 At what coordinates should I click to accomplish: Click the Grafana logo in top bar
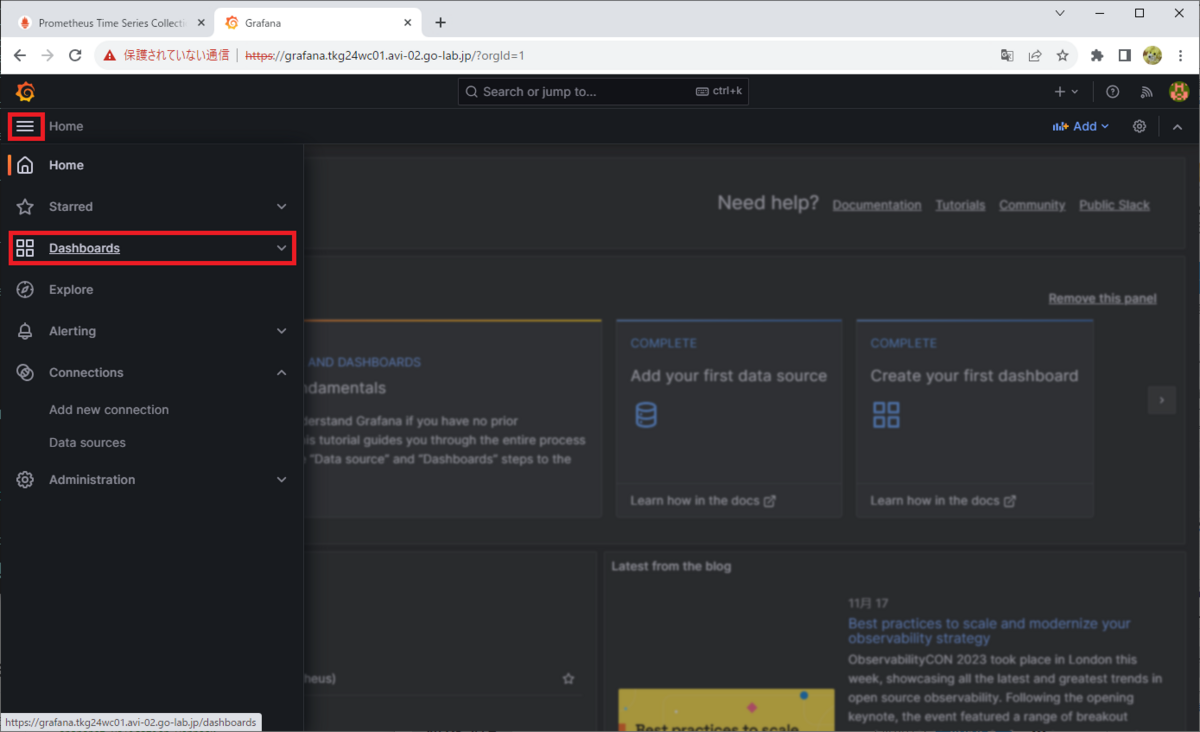tap(26, 92)
